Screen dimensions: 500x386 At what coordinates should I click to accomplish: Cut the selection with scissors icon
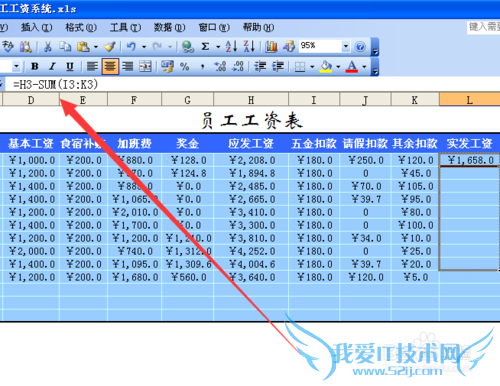tap(48, 47)
